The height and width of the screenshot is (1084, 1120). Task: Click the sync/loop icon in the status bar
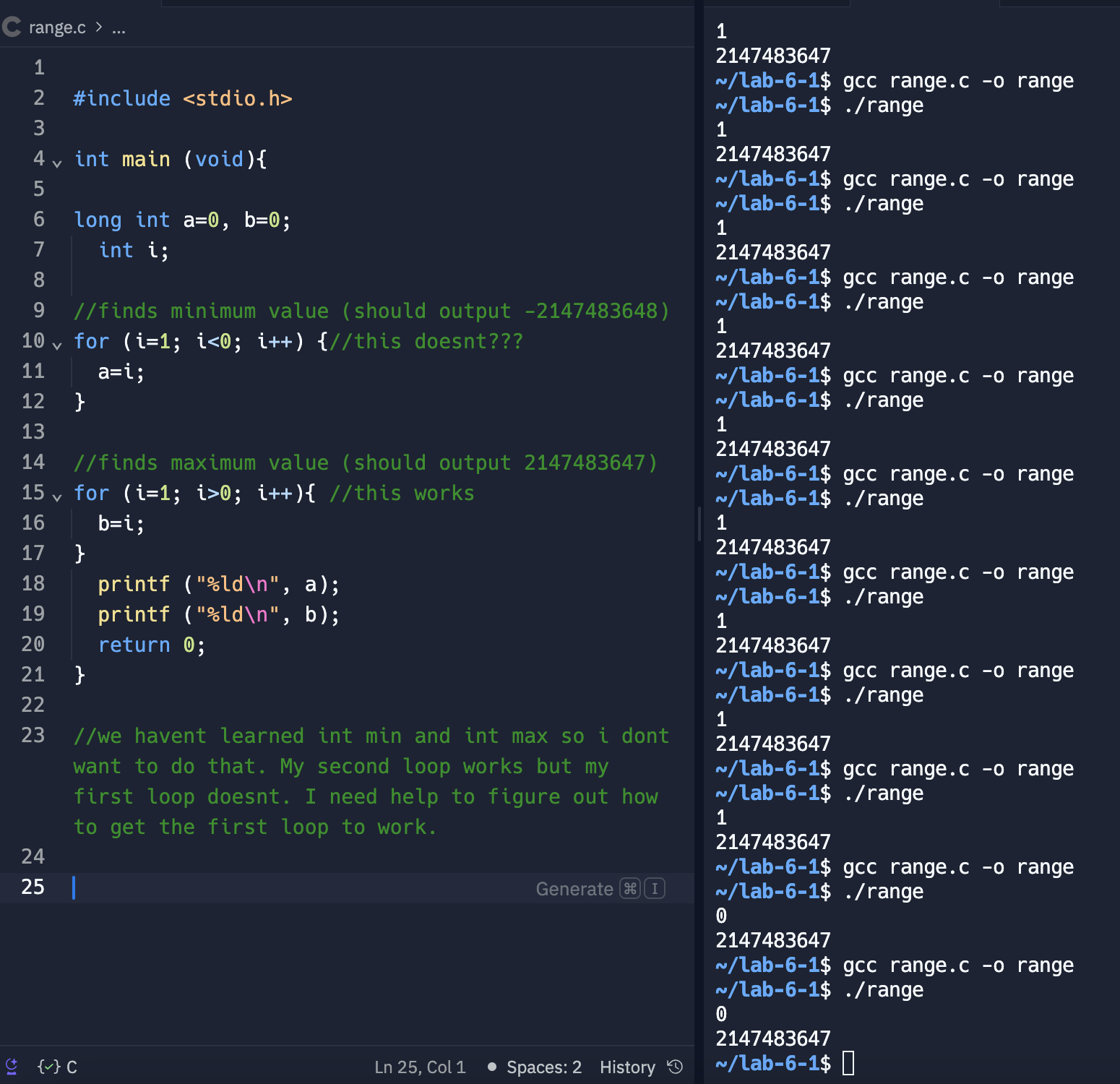pyautogui.click(x=12, y=1066)
